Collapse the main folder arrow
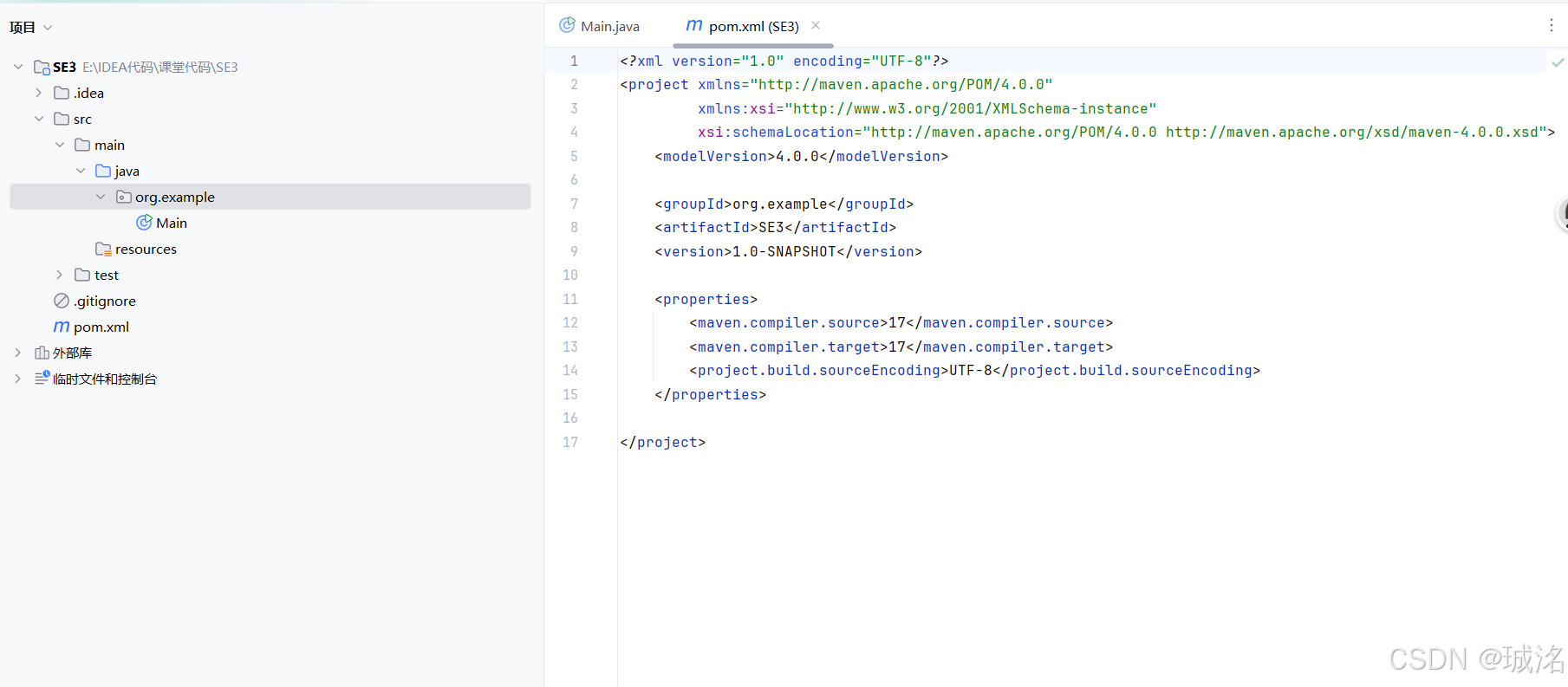The width and height of the screenshot is (1568, 687). pos(60,145)
